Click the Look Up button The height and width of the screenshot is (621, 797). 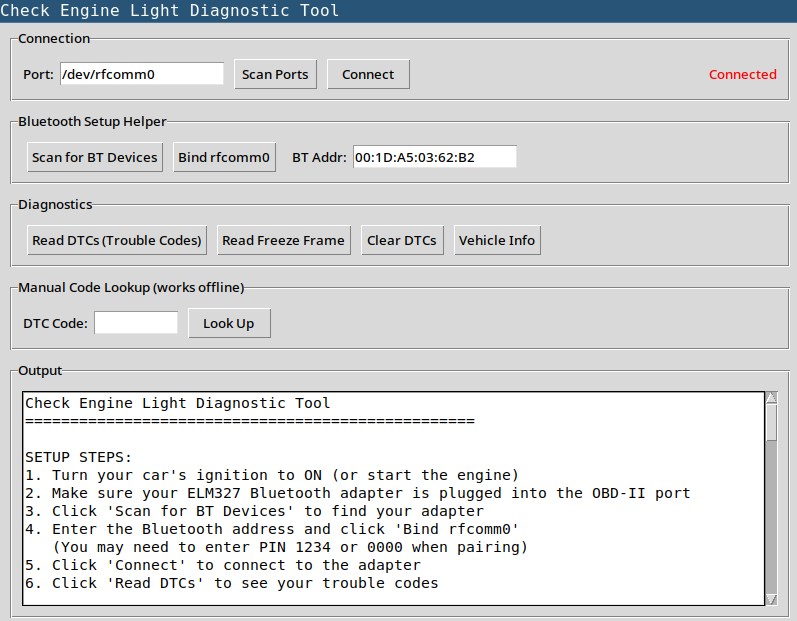[229, 323]
